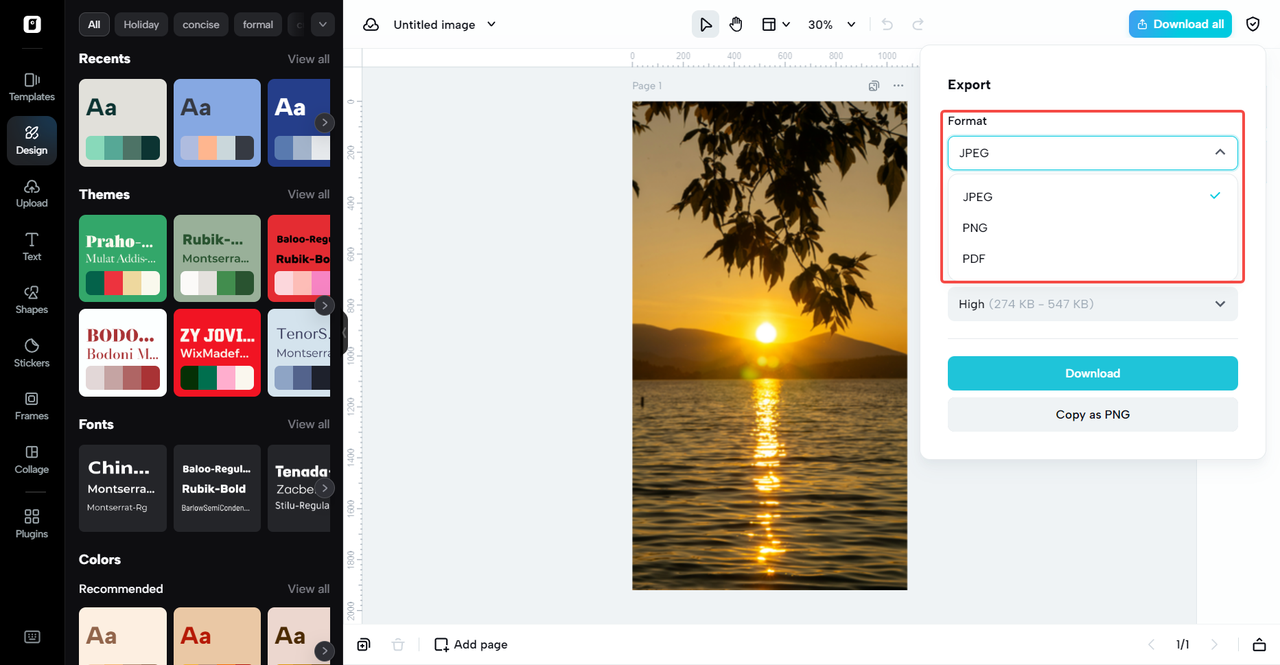Open the Plugins panel
Screen dimensions: 1280x665
31,523
